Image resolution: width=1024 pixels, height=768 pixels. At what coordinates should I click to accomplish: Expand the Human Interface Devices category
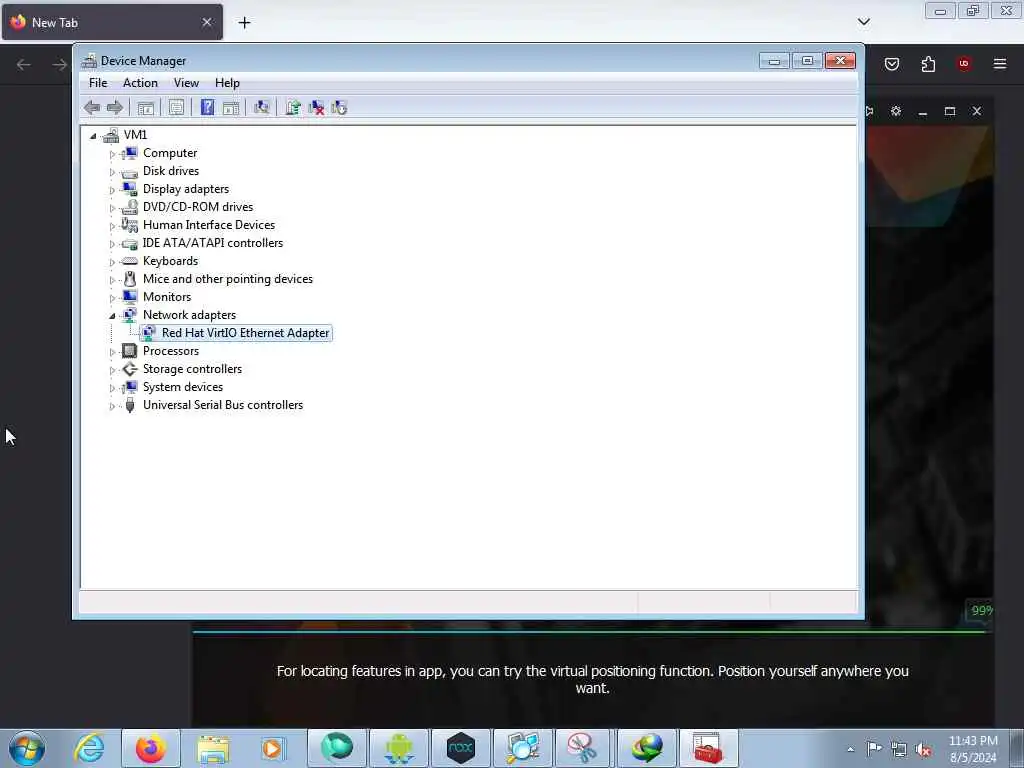coord(112,226)
